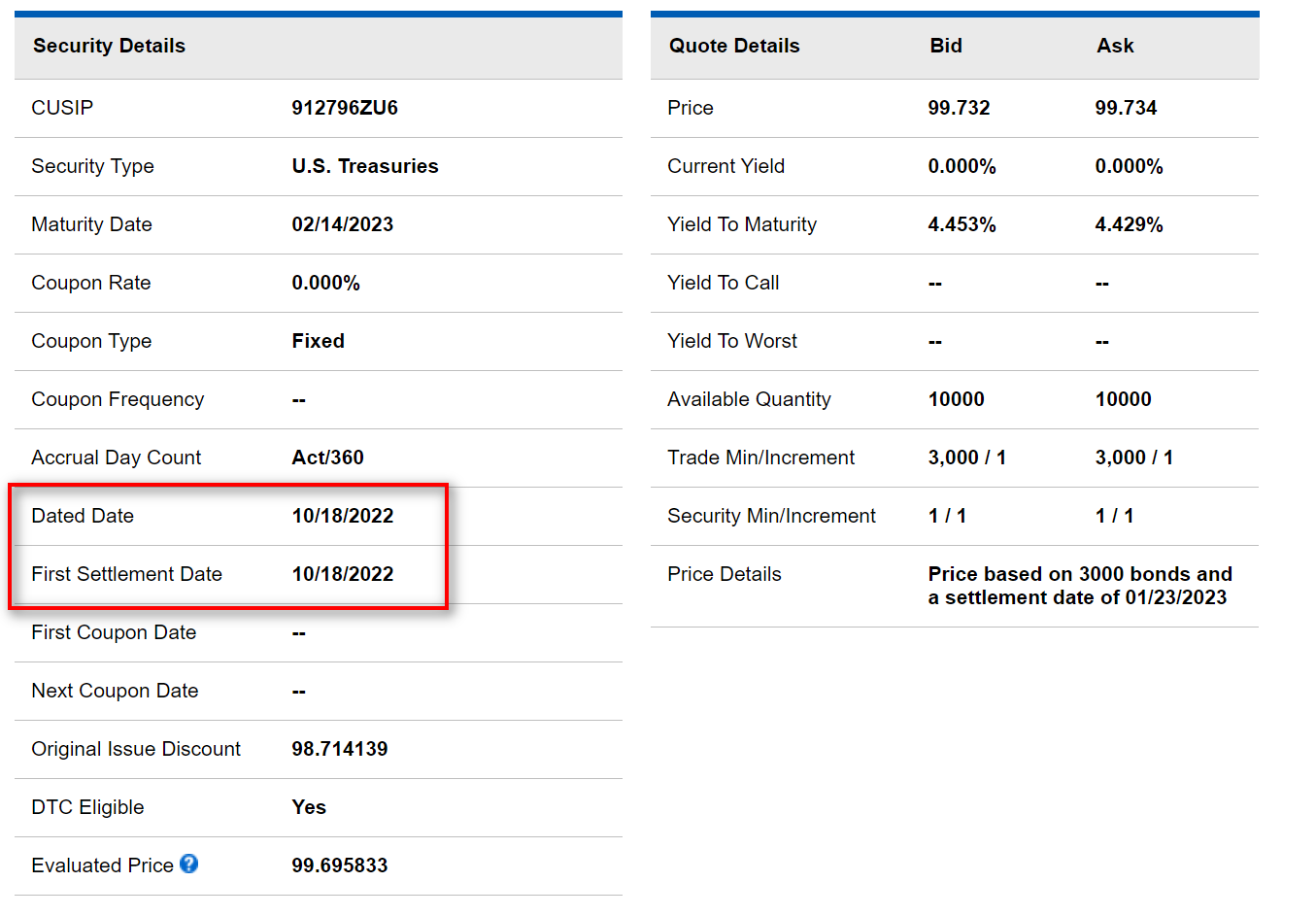Click the First Settlement Date value
Screen dimensions: 1316x916
pyautogui.click(x=343, y=574)
